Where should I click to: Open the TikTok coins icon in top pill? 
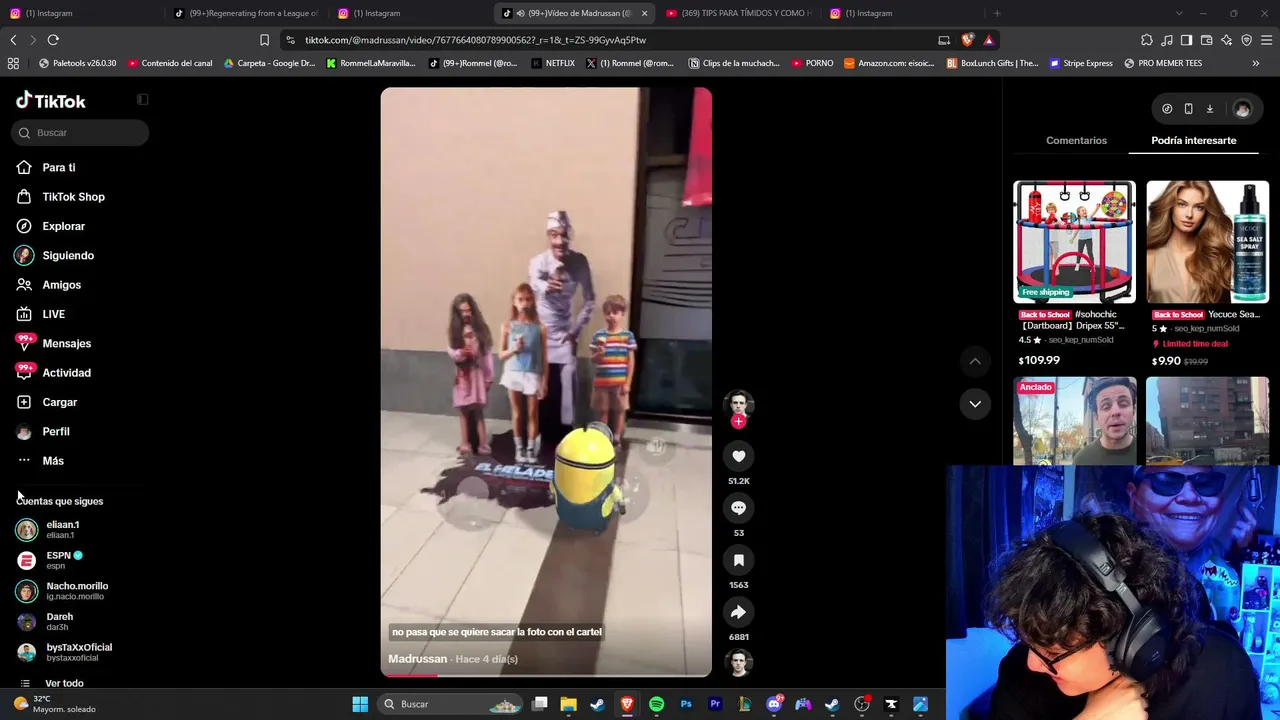[1167, 109]
